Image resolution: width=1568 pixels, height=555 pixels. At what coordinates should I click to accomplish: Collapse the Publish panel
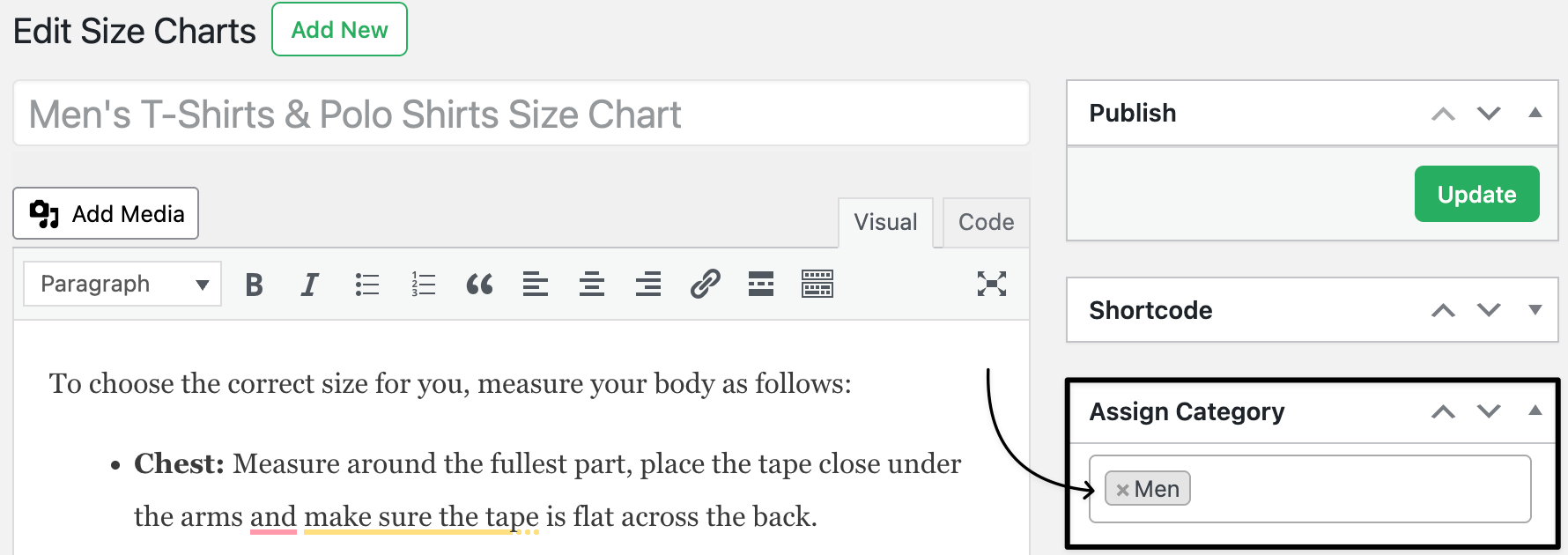point(1536,113)
